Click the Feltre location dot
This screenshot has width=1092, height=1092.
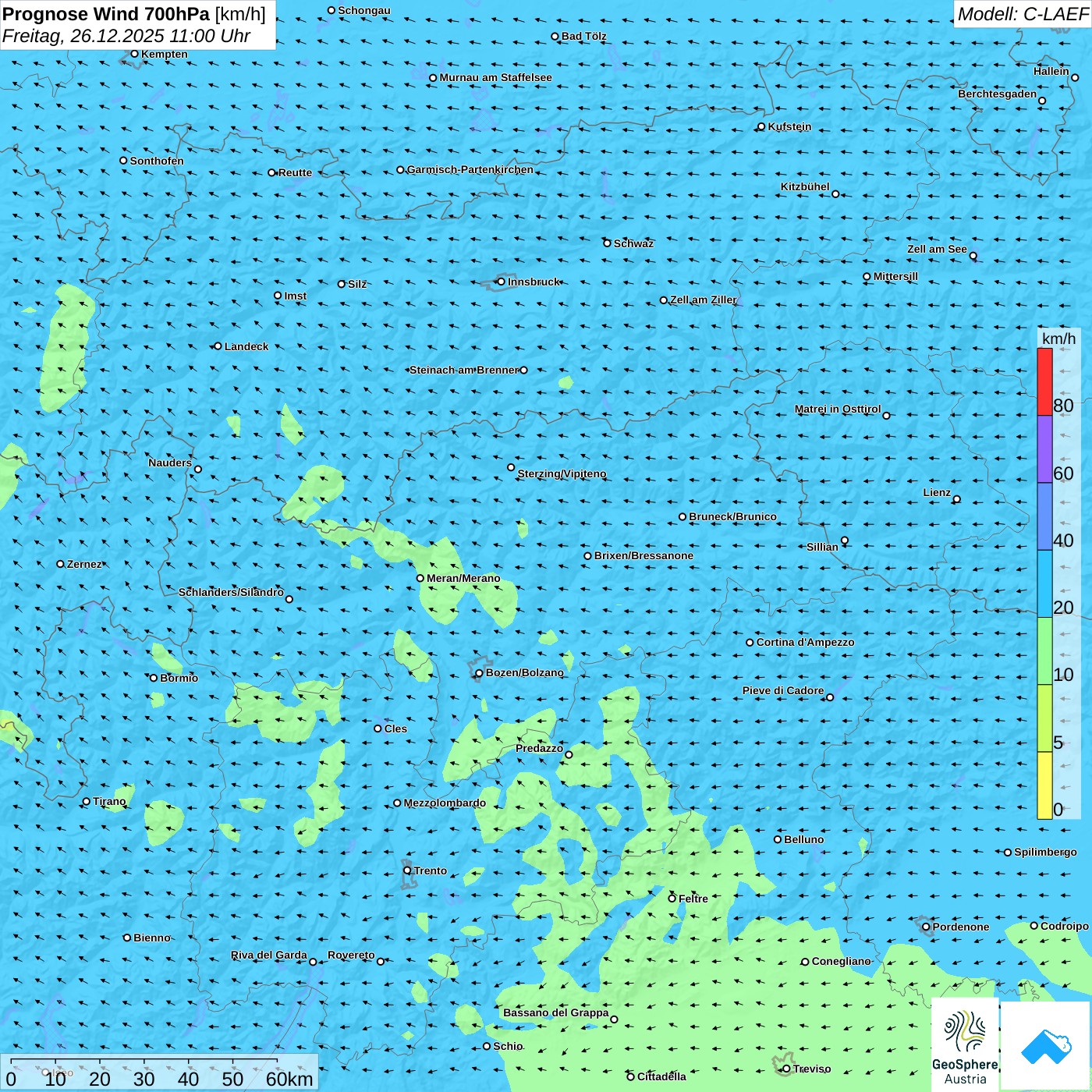pos(672,899)
